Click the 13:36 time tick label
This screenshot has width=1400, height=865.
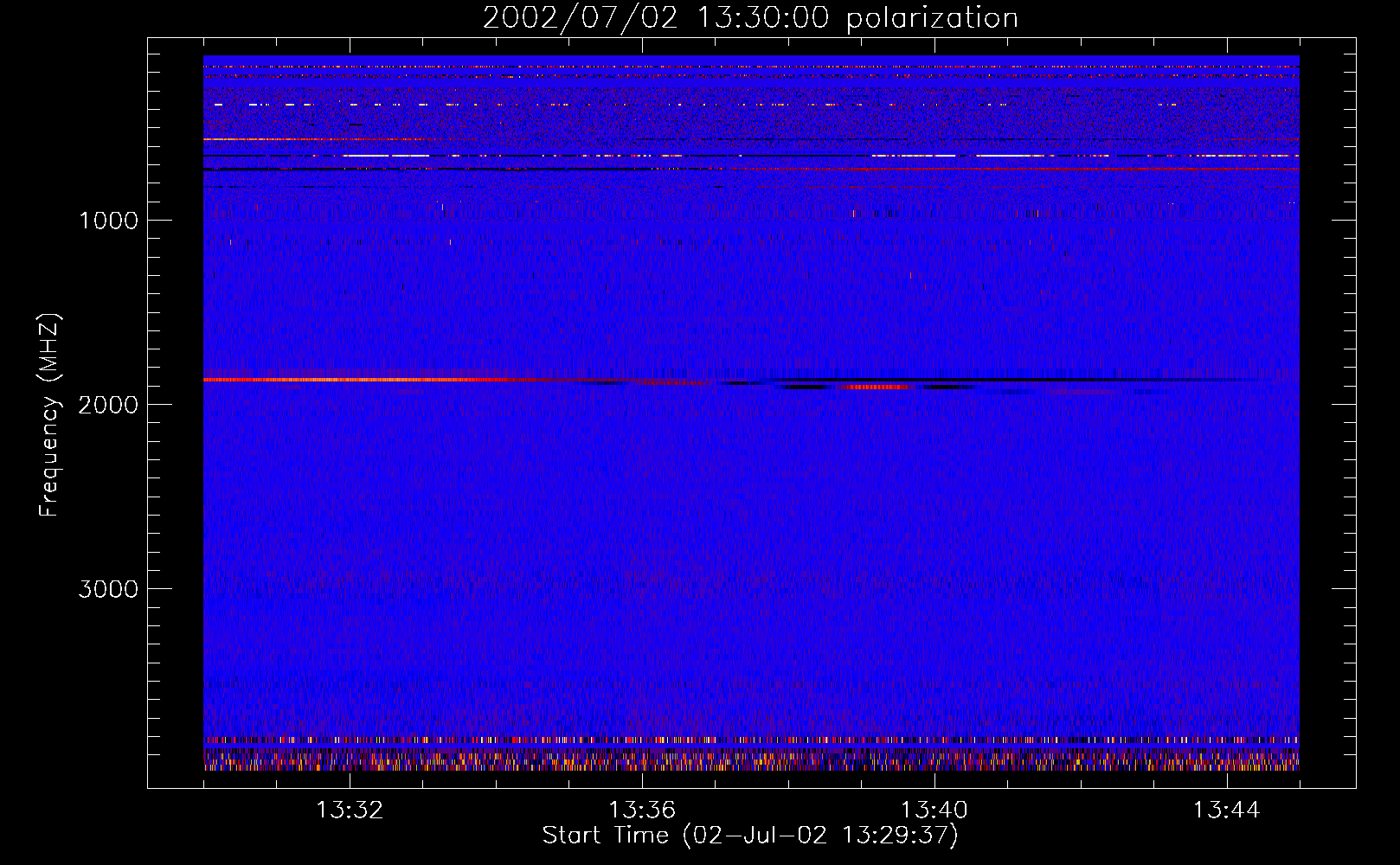click(x=642, y=811)
